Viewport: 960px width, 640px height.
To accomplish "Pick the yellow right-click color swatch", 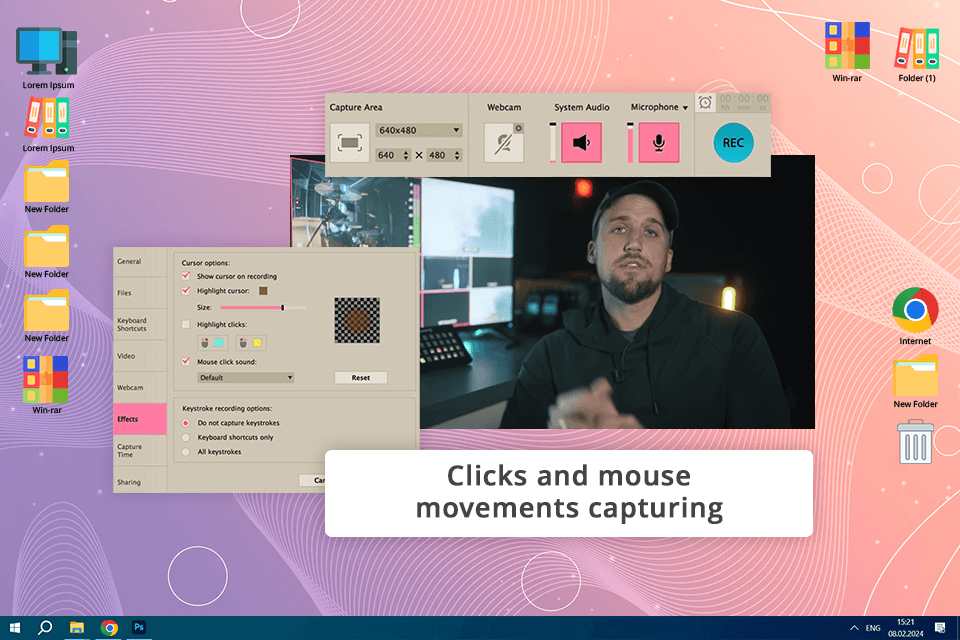I will [x=258, y=342].
